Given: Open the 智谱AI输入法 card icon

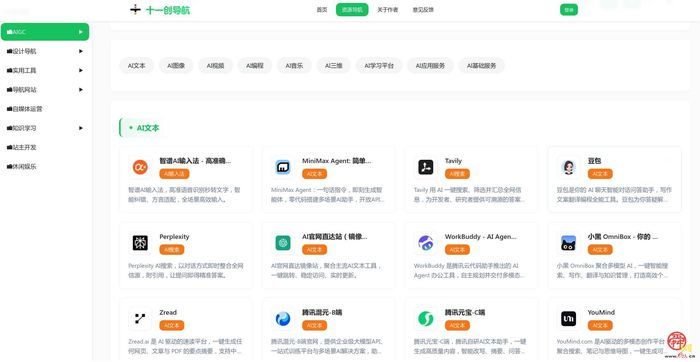Looking at the screenshot, I should [x=140, y=167].
